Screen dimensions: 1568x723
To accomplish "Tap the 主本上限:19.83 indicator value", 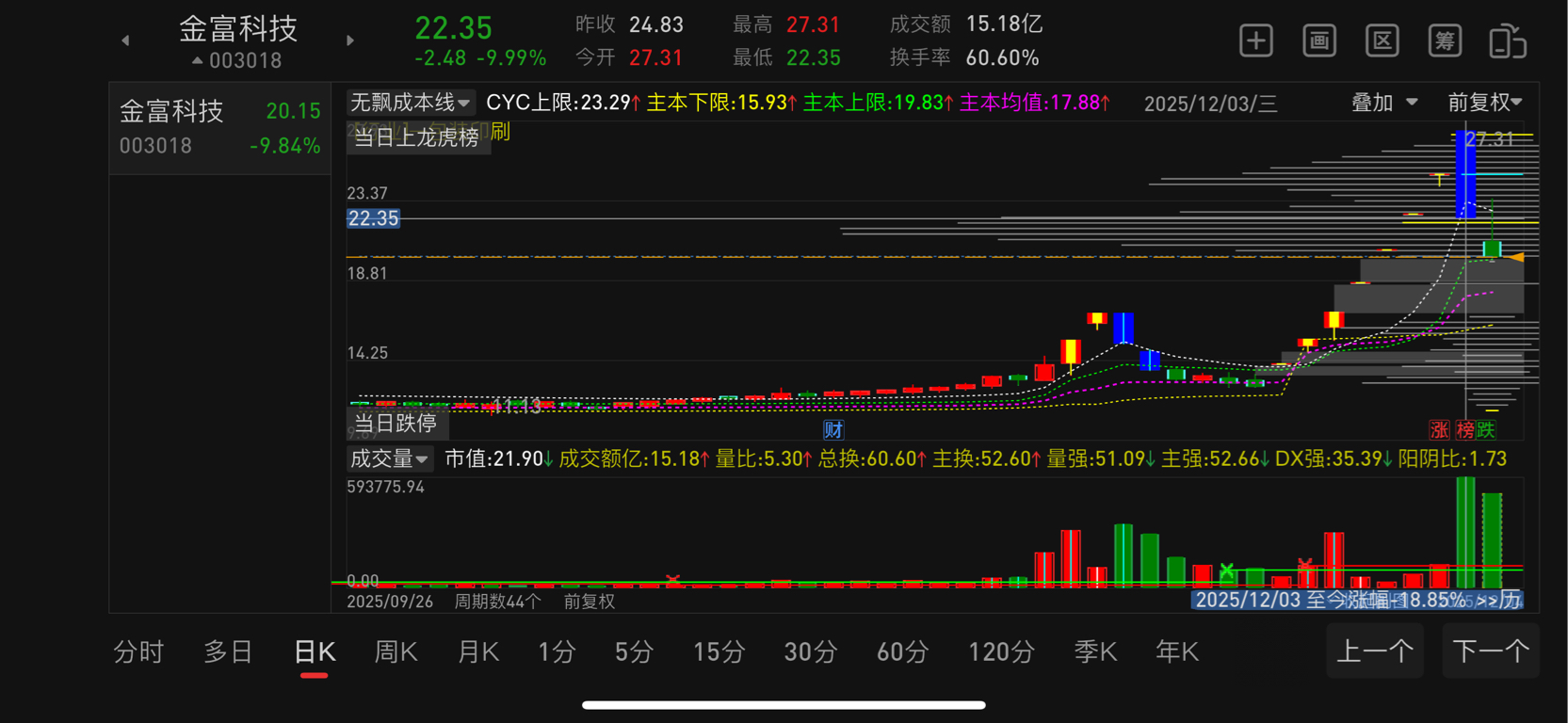I will click(x=878, y=103).
